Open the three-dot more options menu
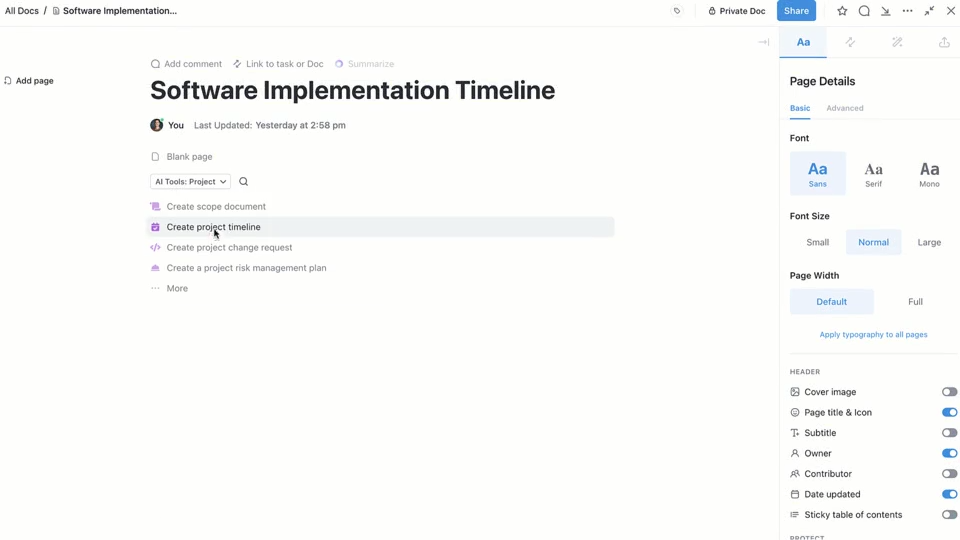 coord(907,11)
